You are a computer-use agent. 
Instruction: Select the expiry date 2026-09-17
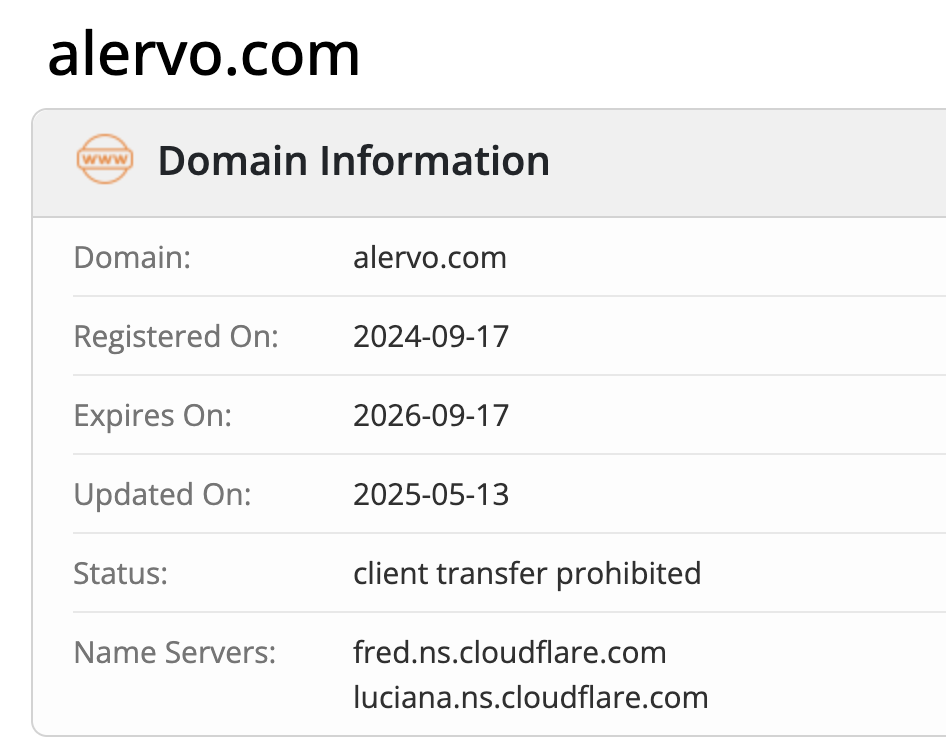pyautogui.click(x=431, y=416)
